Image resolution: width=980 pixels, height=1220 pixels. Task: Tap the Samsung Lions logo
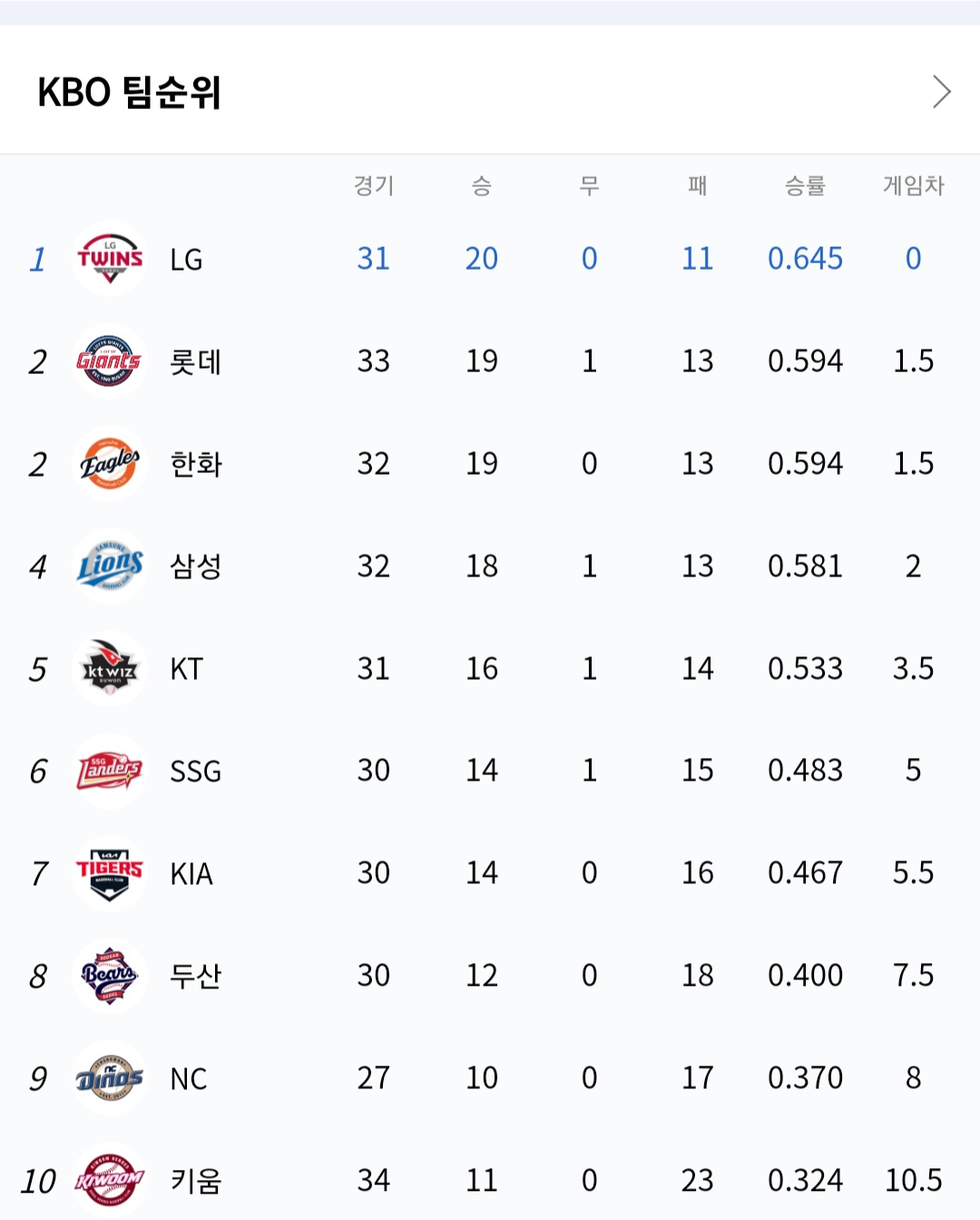[x=110, y=566]
